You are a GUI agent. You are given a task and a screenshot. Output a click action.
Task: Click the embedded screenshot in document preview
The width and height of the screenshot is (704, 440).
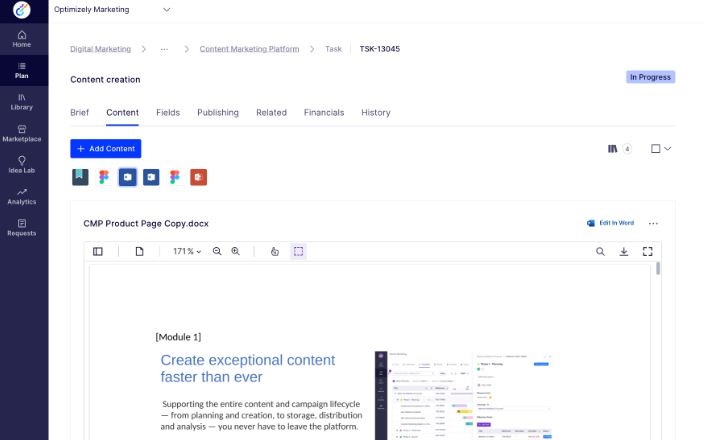pos(463,395)
